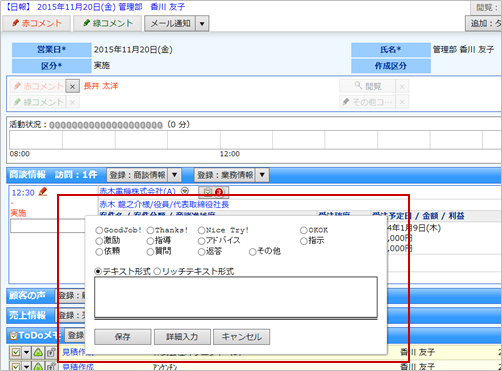Choose the リッチテキスト形式 format radio
The width and height of the screenshot is (502, 371).
tap(157, 271)
